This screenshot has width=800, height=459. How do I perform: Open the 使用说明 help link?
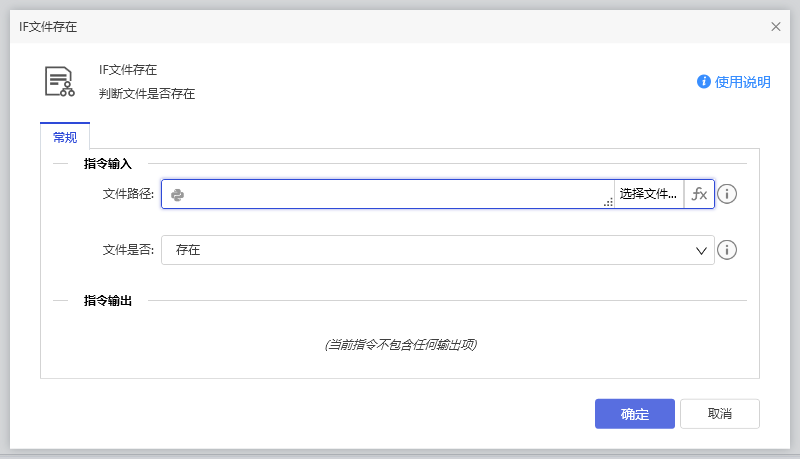click(x=742, y=82)
